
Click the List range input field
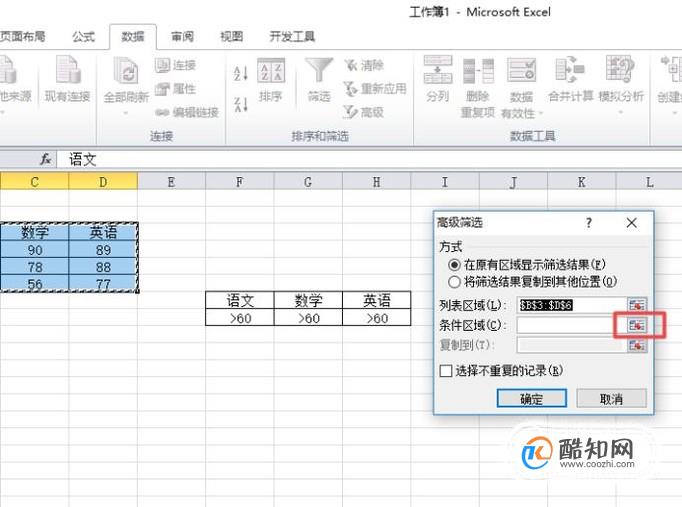571,305
